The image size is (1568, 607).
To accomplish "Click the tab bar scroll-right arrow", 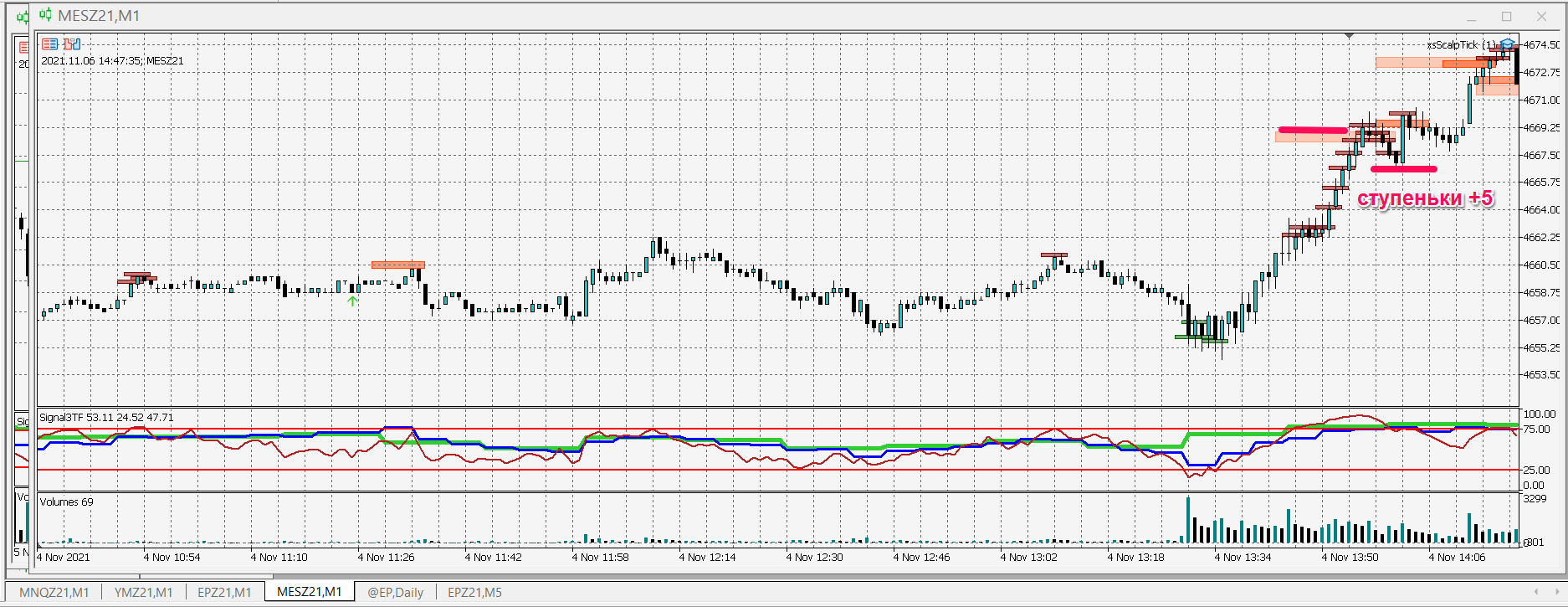I will pos(1557,592).
